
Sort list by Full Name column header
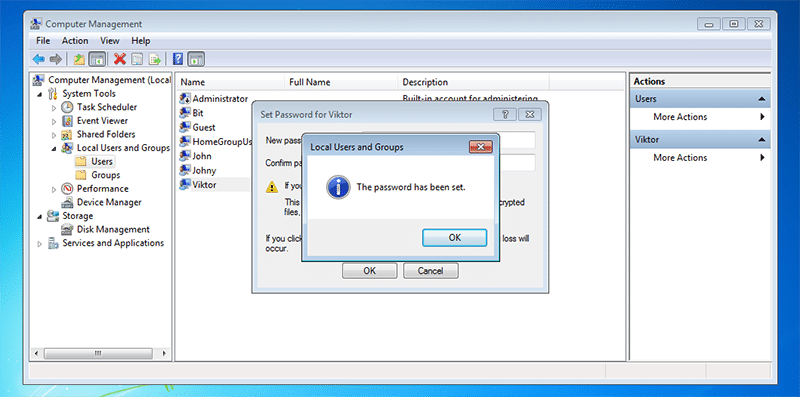click(x=341, y=82)
